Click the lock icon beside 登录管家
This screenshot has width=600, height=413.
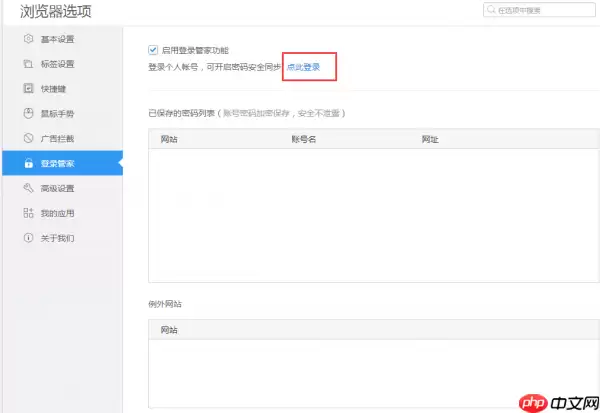coord(28,163)
